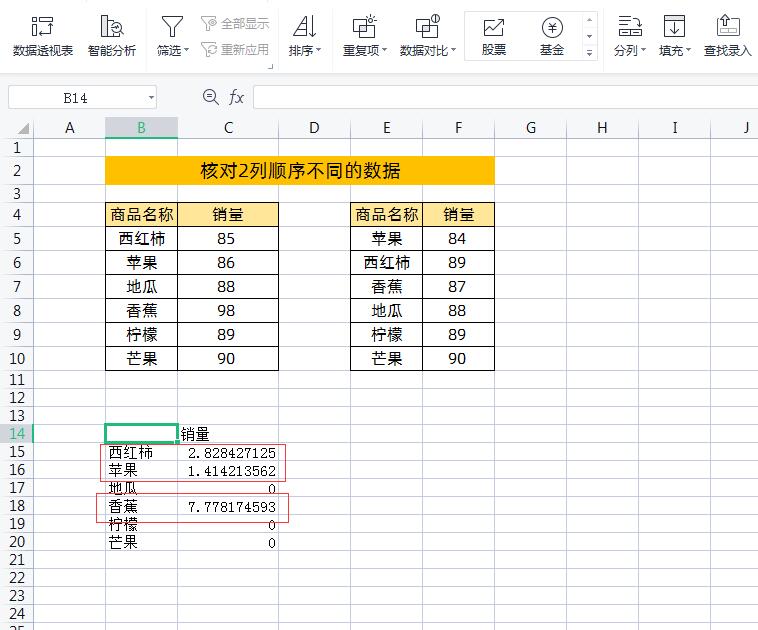Open 查找录入 lookup entry tool
758x630 pixels.
point(728,36)
